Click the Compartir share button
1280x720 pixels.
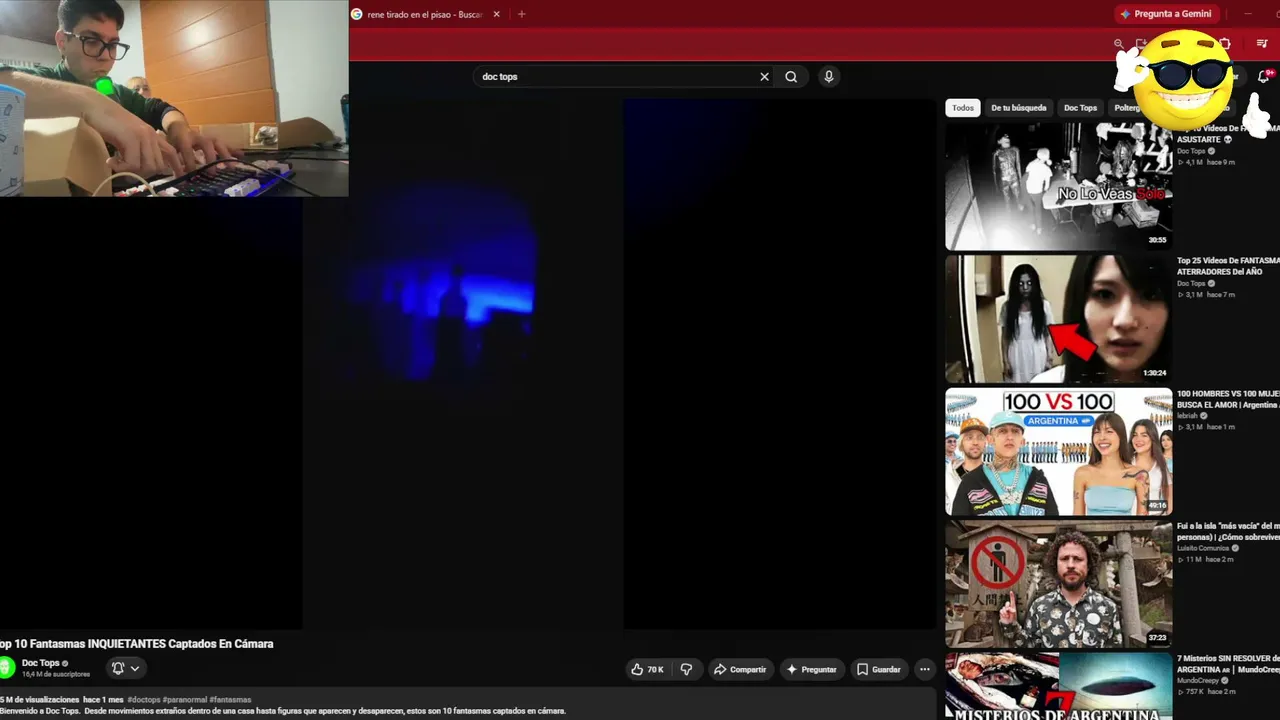click(x=739, y=669)
